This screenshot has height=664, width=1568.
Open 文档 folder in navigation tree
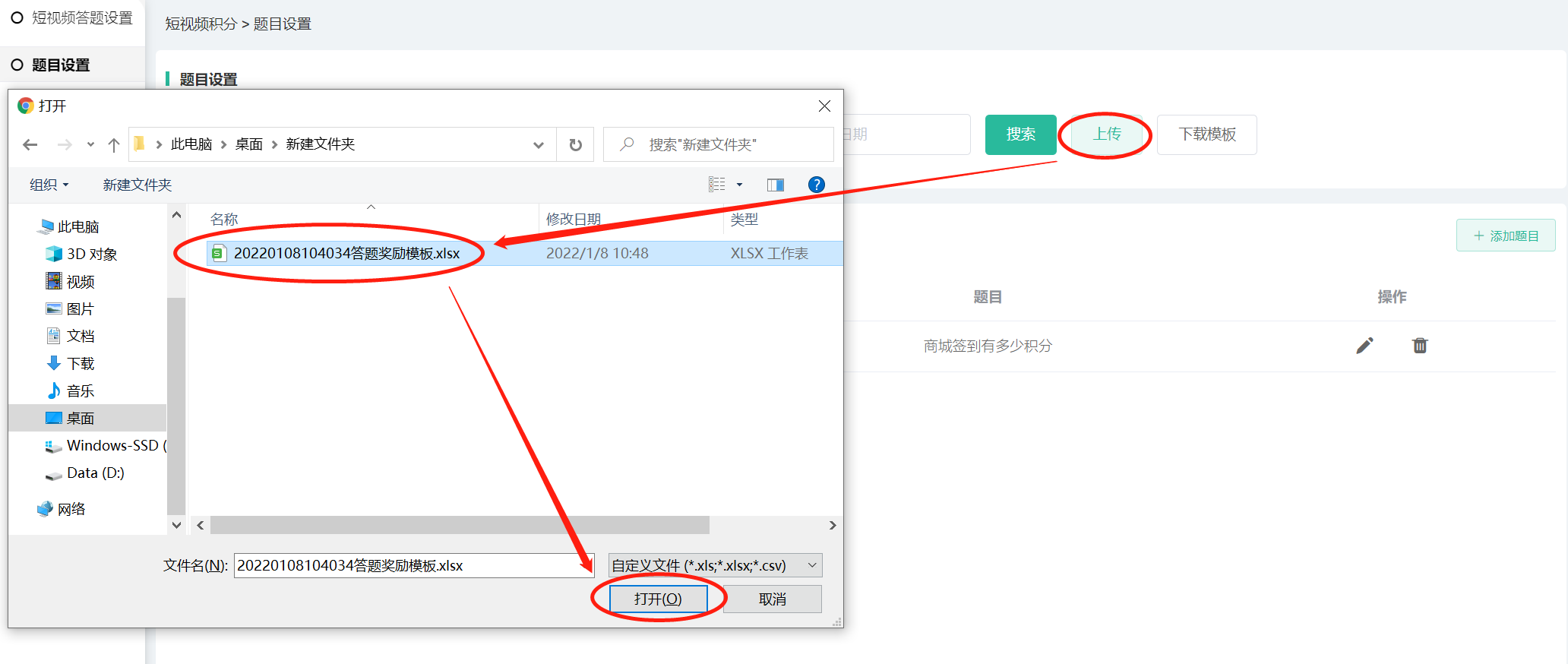71,336
